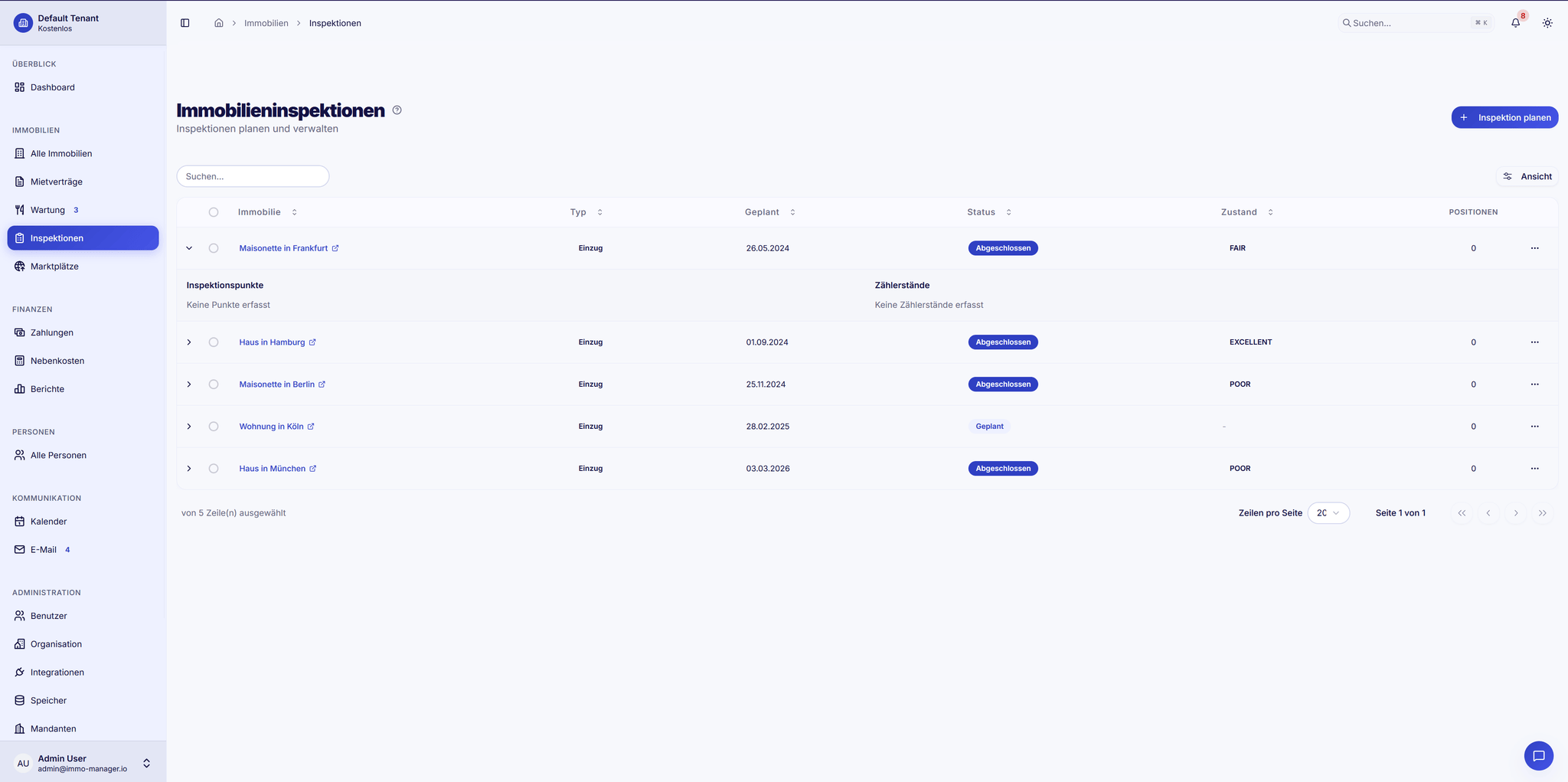
Task: Jump to the last page arrow
Action: [1543, 513]
